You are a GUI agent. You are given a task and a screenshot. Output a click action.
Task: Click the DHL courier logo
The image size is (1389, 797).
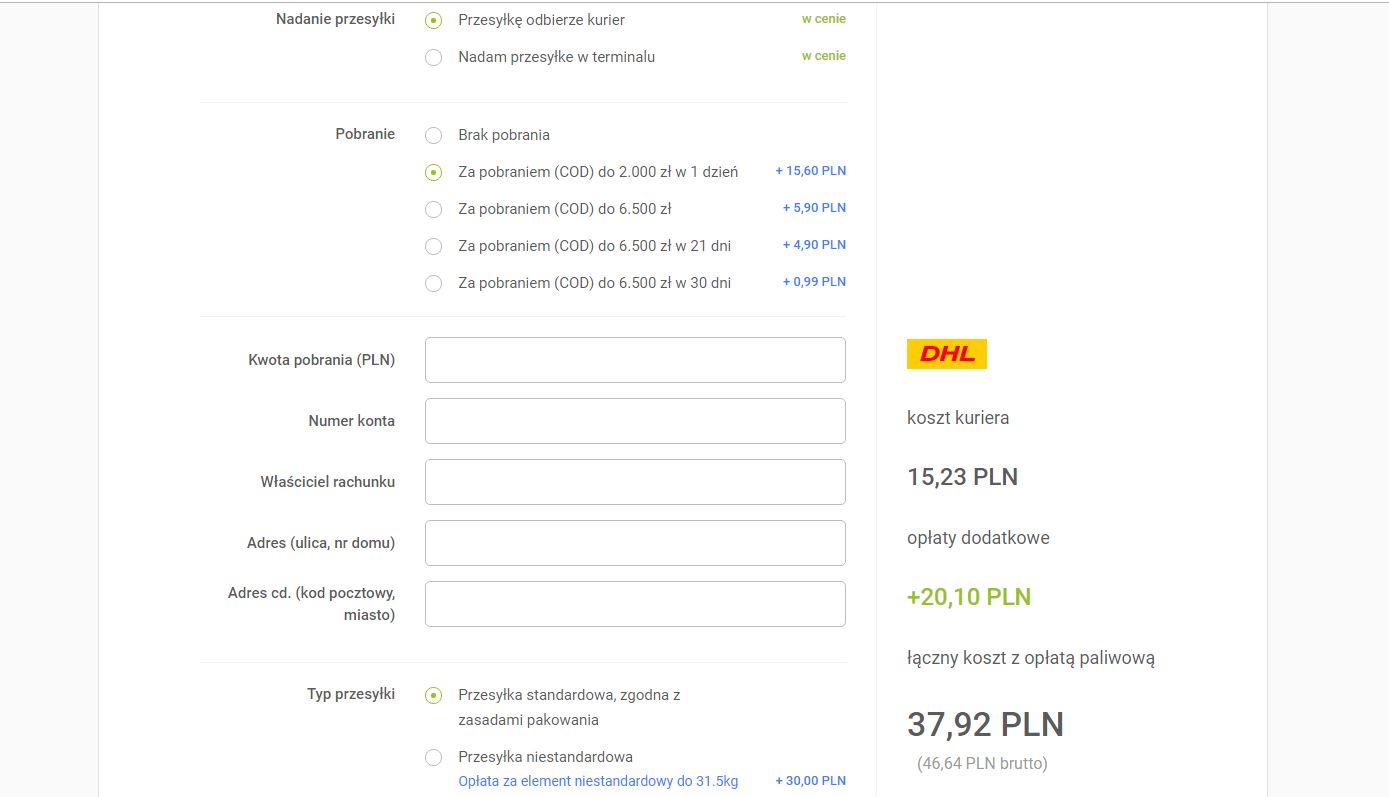click(x=946, y=354)
